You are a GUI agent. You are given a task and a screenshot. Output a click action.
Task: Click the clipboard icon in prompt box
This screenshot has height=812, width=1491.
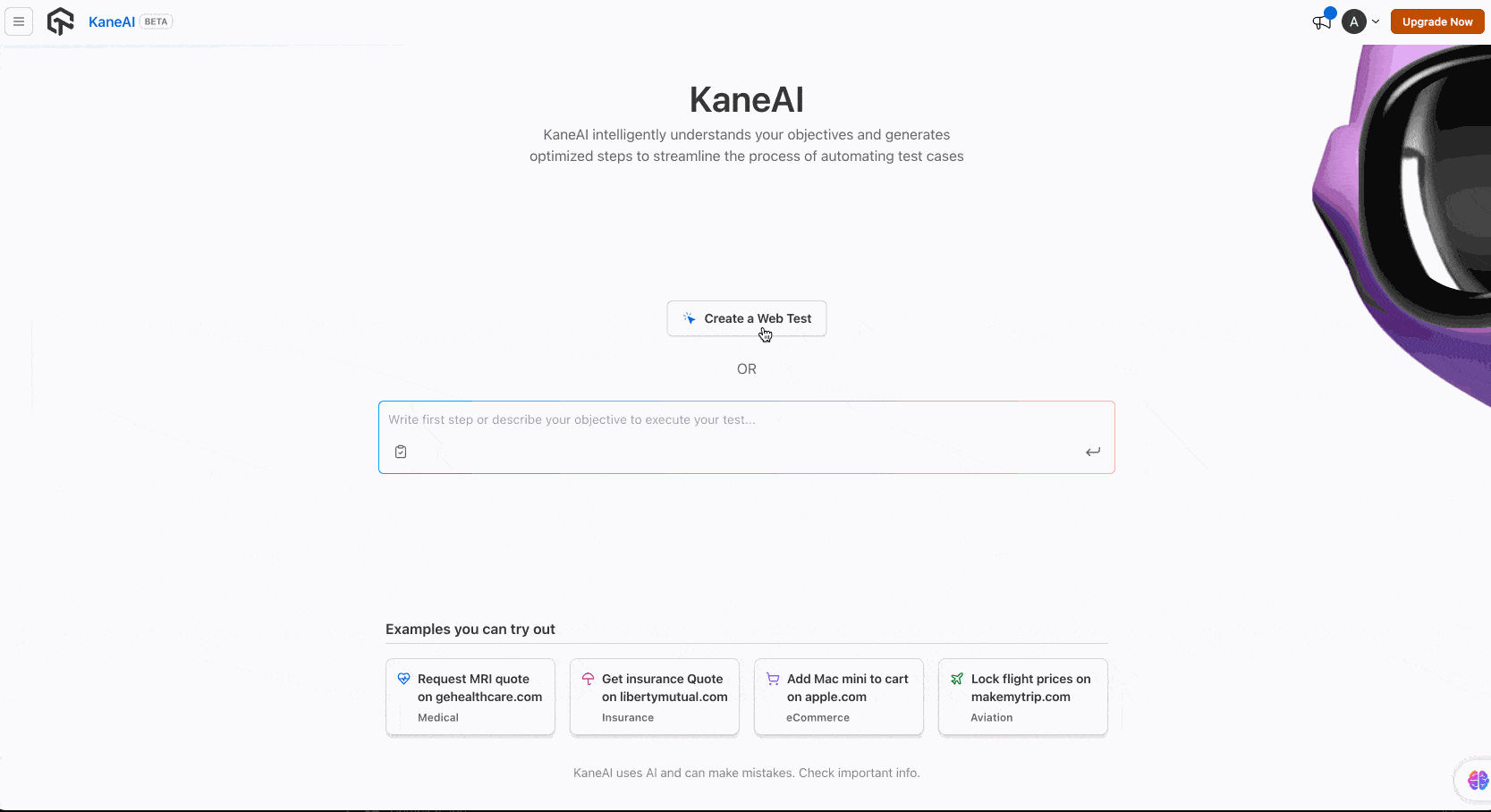click(x=401, y=452)
